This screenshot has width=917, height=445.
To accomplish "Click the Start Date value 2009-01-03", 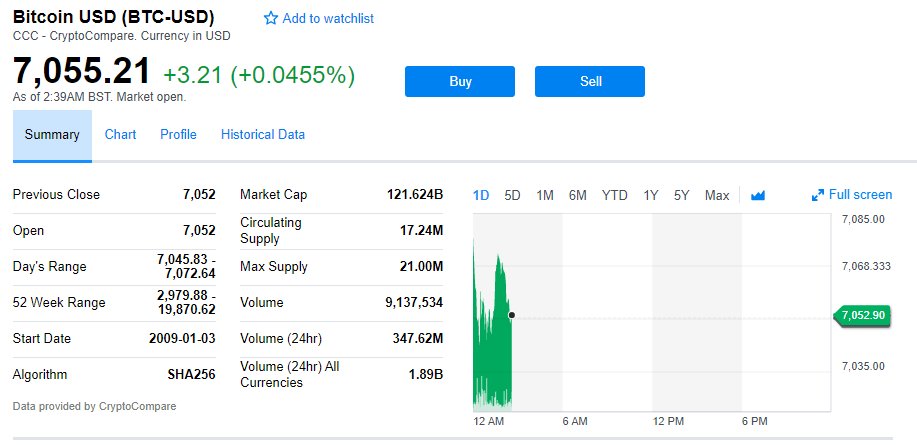I will click(x=182, y=339).
